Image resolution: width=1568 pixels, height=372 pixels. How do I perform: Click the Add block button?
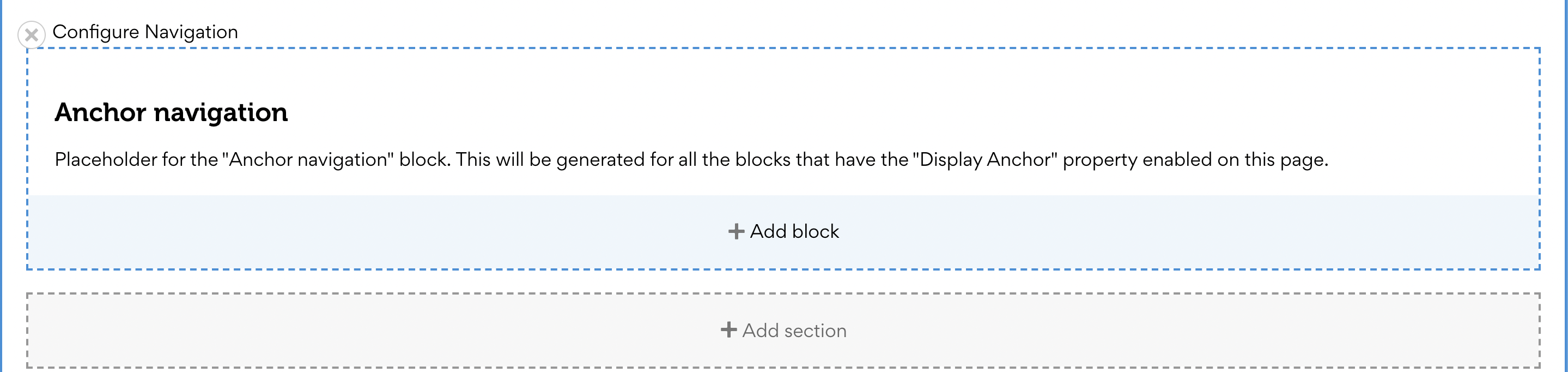(x=783, y=231)
